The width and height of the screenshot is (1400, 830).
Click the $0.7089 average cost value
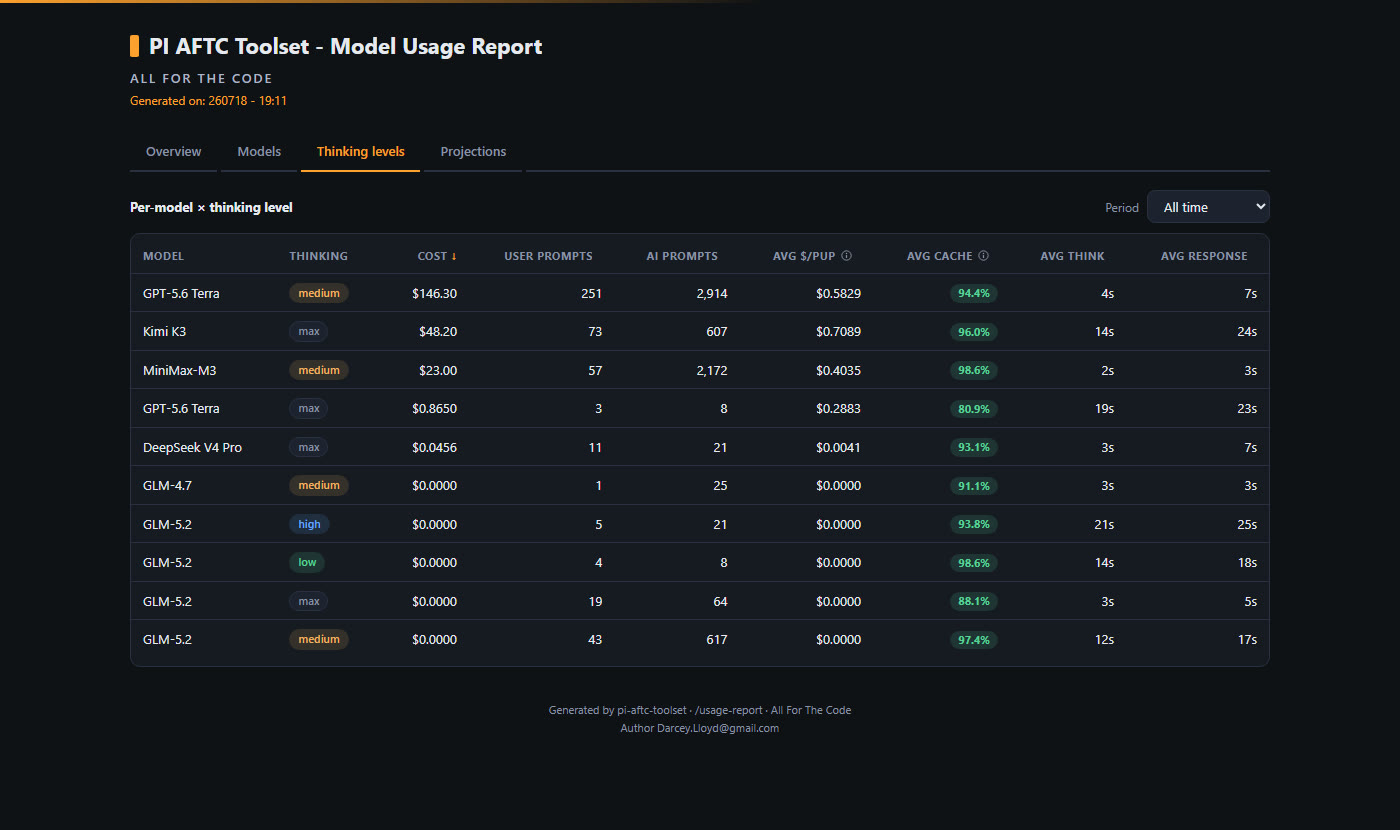tap(838, 331)
